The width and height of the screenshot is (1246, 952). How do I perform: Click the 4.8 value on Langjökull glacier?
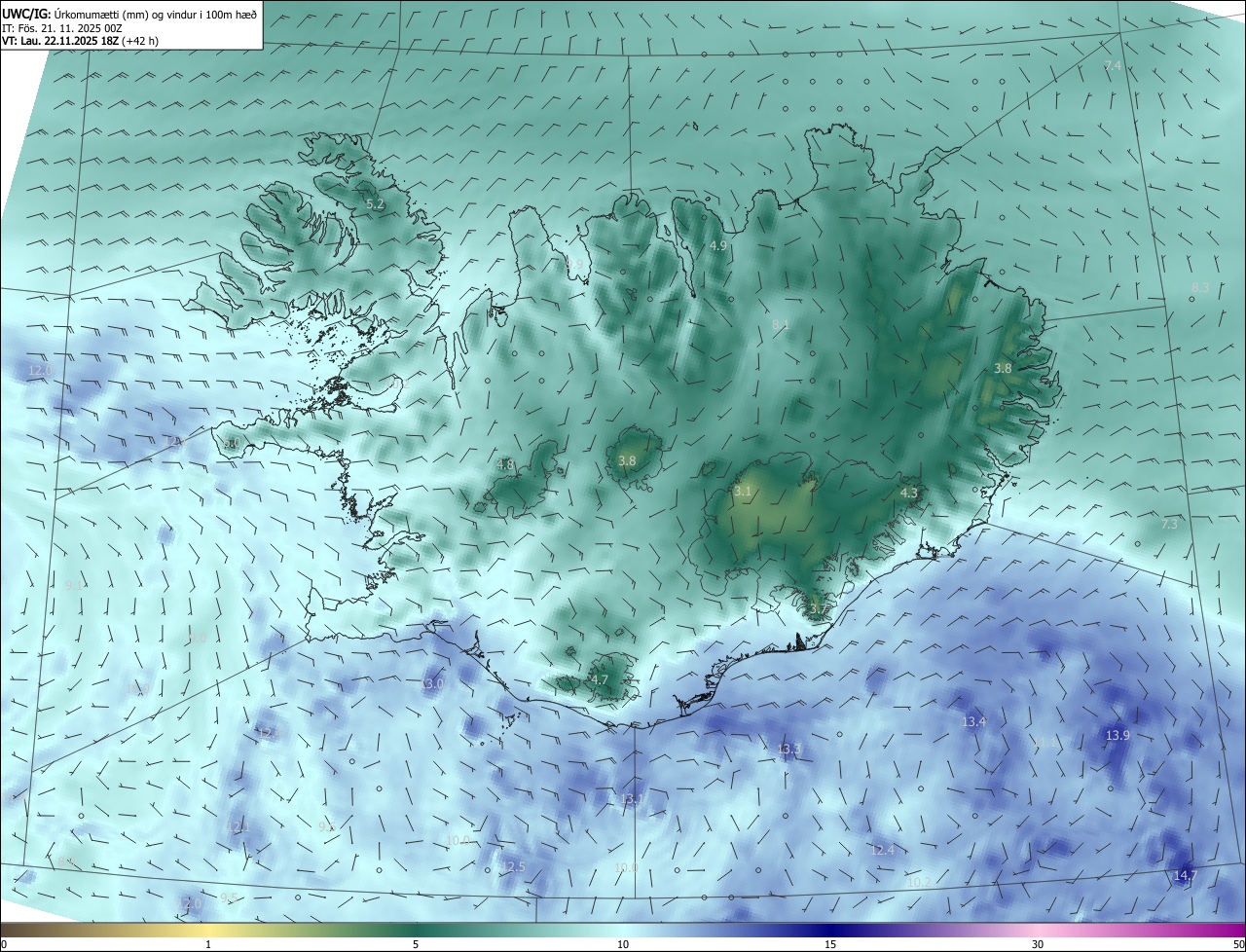[505, 465]
